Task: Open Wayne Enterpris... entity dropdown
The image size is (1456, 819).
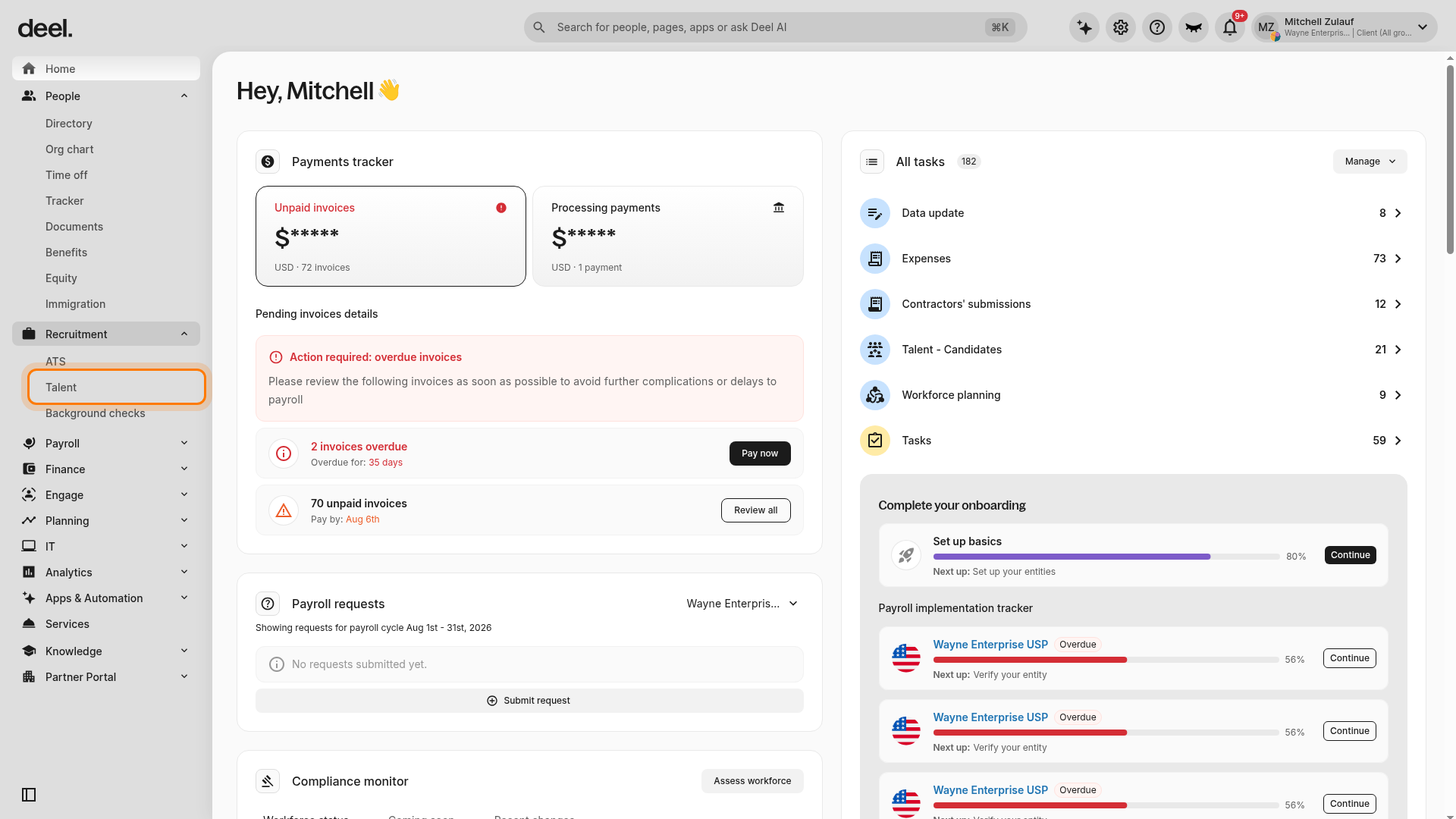Action: (742, 604)
